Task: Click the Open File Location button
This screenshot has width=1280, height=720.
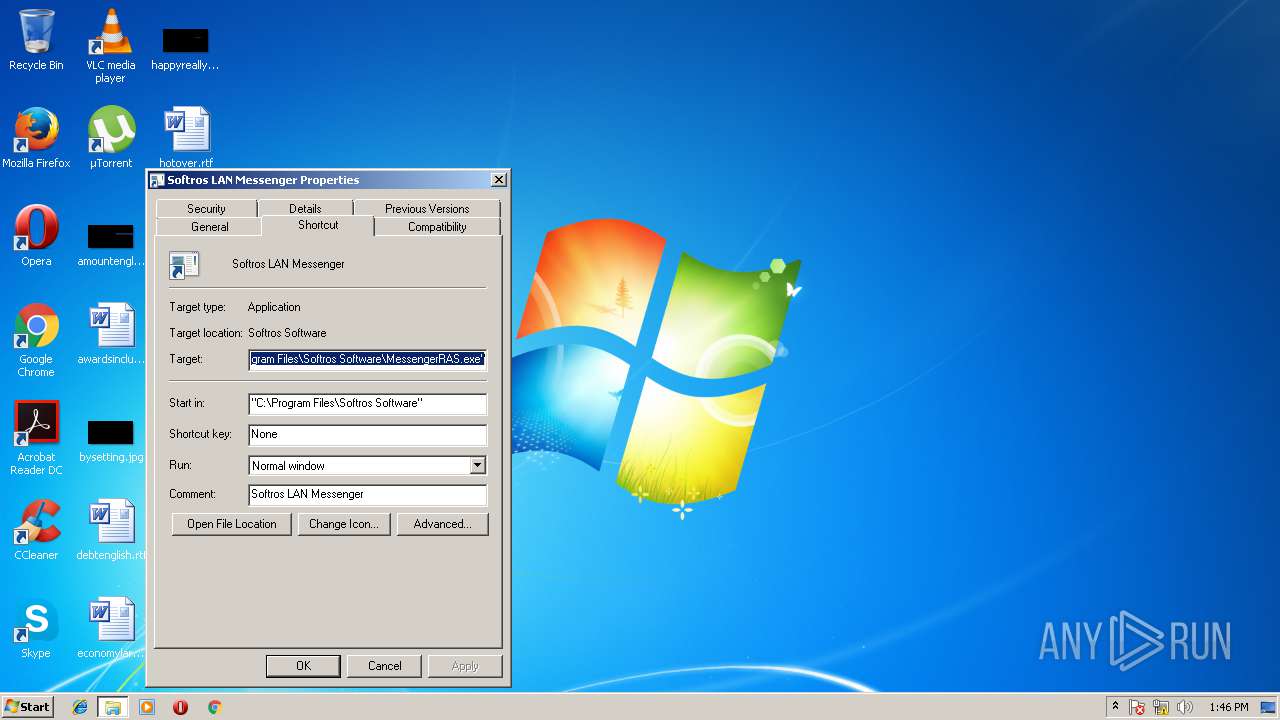Action: pyautogui.click(x=231, y=524)
